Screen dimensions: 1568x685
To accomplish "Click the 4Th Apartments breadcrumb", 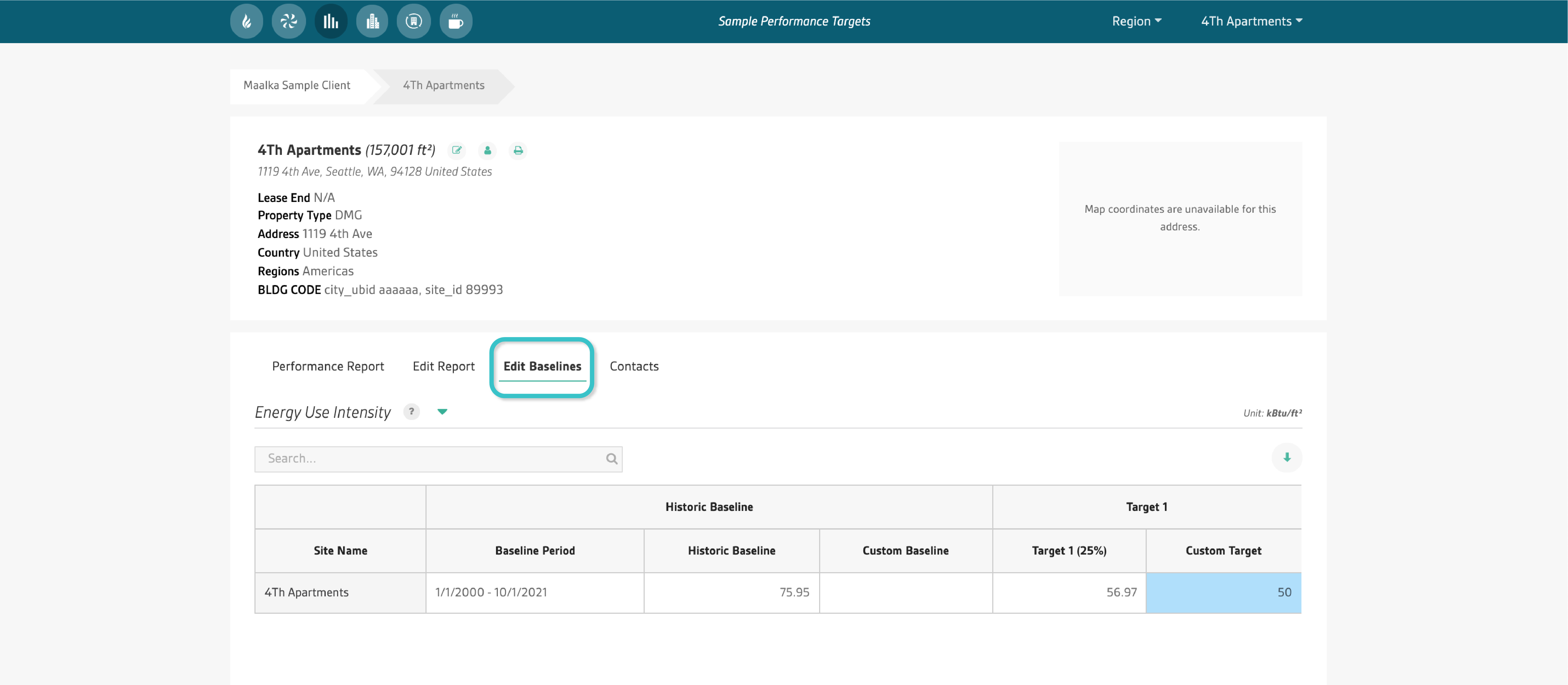I will pos(444,86).
